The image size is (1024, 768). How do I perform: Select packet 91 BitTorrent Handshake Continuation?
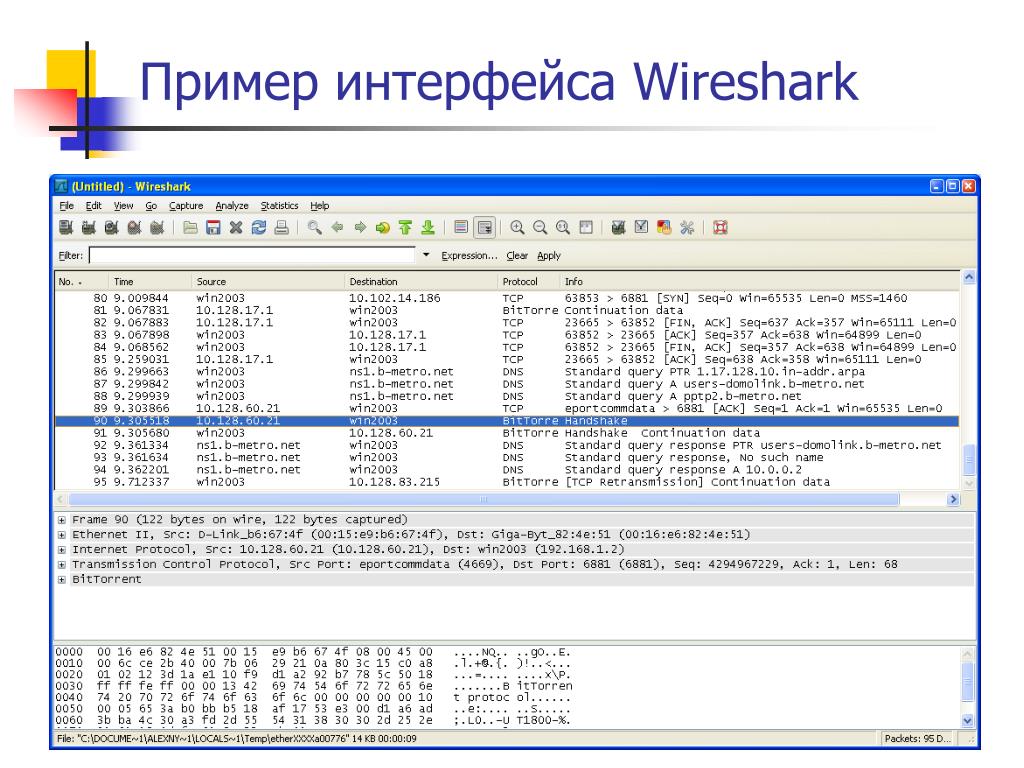pyautogui.click(x=507, y=433)
